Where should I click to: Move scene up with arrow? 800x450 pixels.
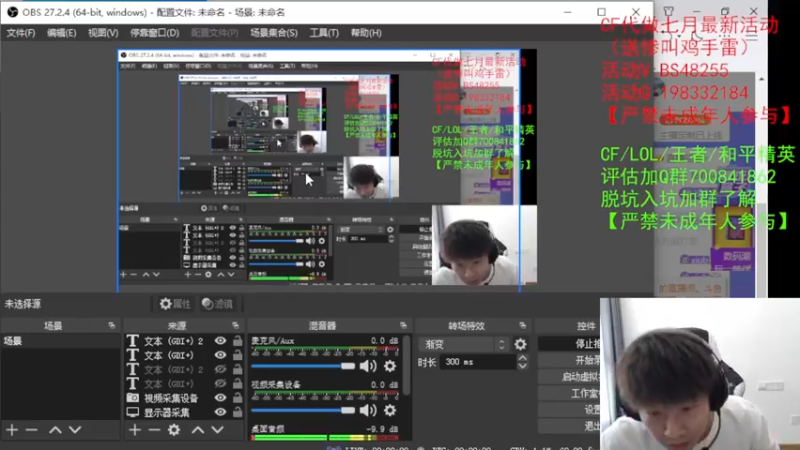[55, 430]
